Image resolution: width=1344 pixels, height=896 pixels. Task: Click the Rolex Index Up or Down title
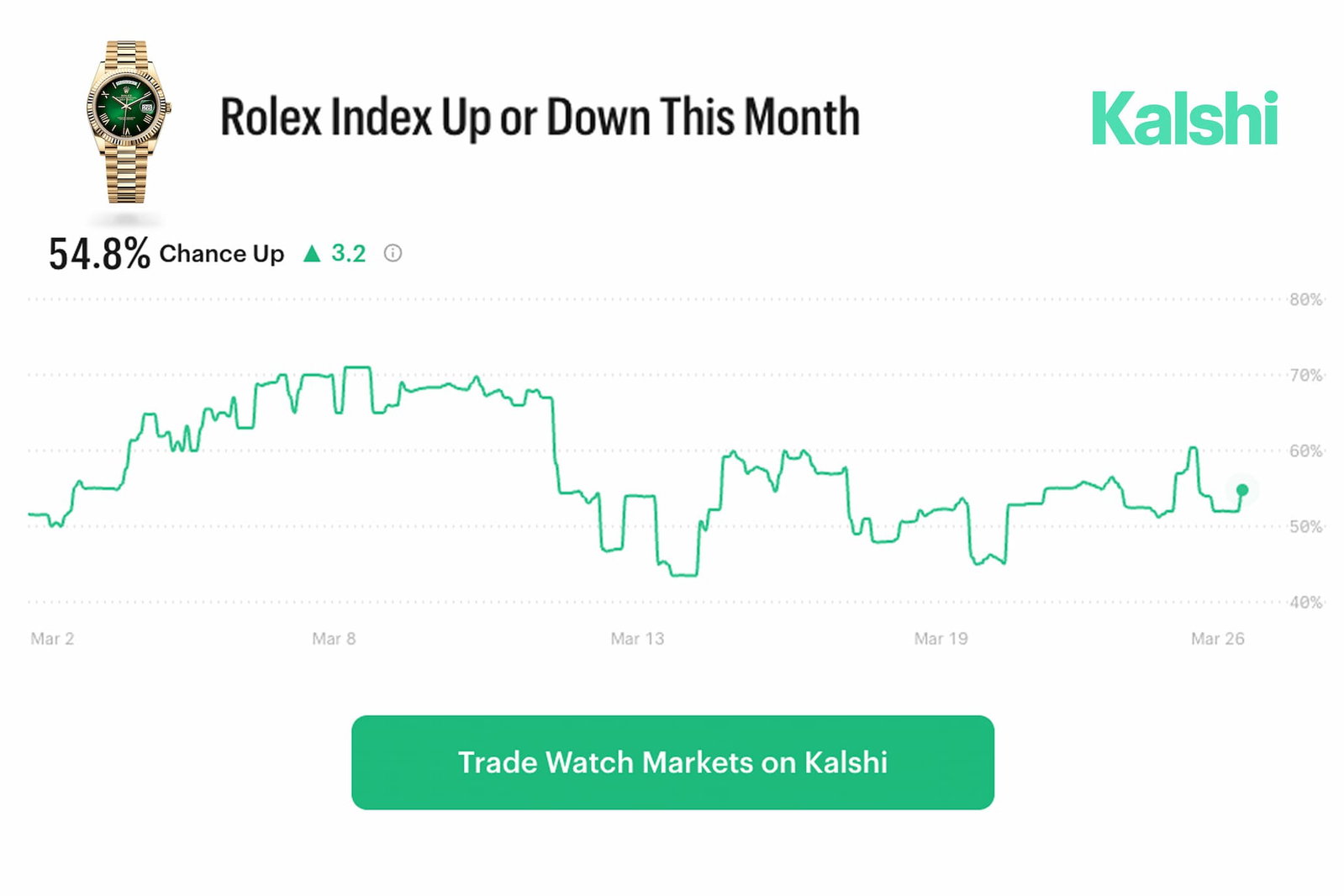pyautogui.click(x=540, y=117)
